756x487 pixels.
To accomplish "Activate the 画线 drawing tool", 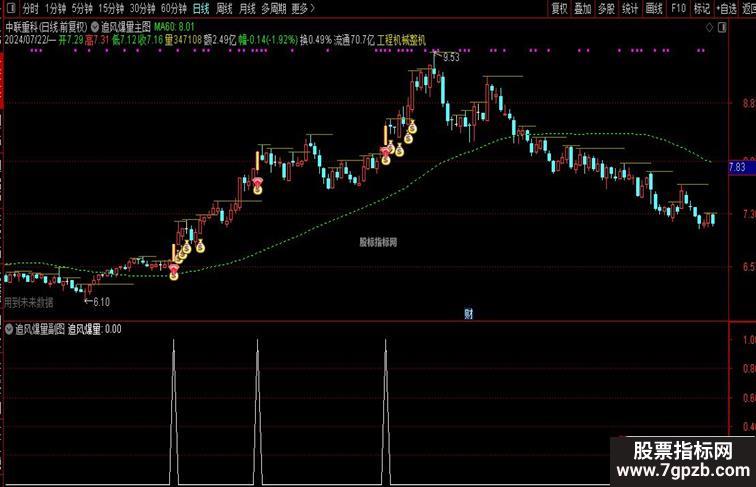I will [x=654, y=8].
